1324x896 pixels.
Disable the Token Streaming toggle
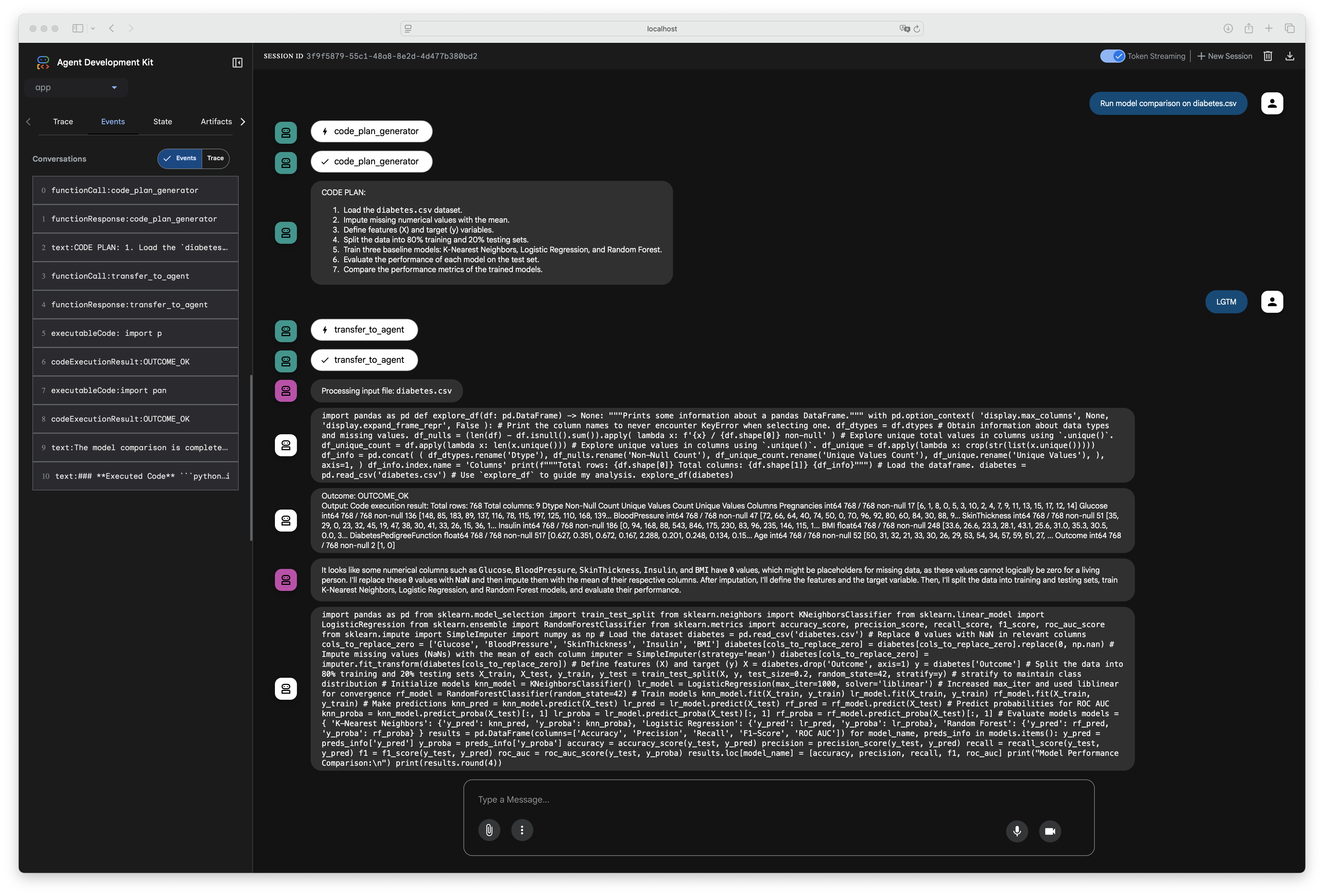coord(1112,56)
